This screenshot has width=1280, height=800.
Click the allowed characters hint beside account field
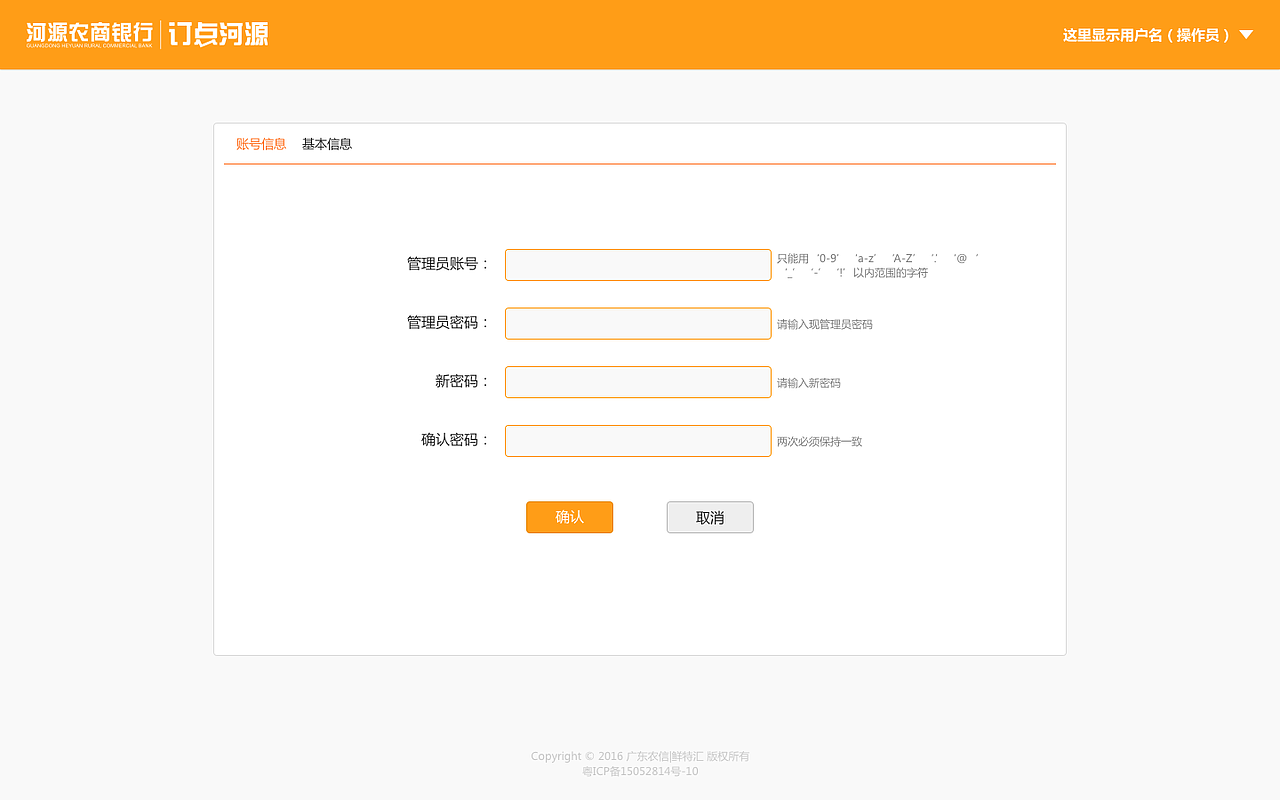click(x=877, y=265)
